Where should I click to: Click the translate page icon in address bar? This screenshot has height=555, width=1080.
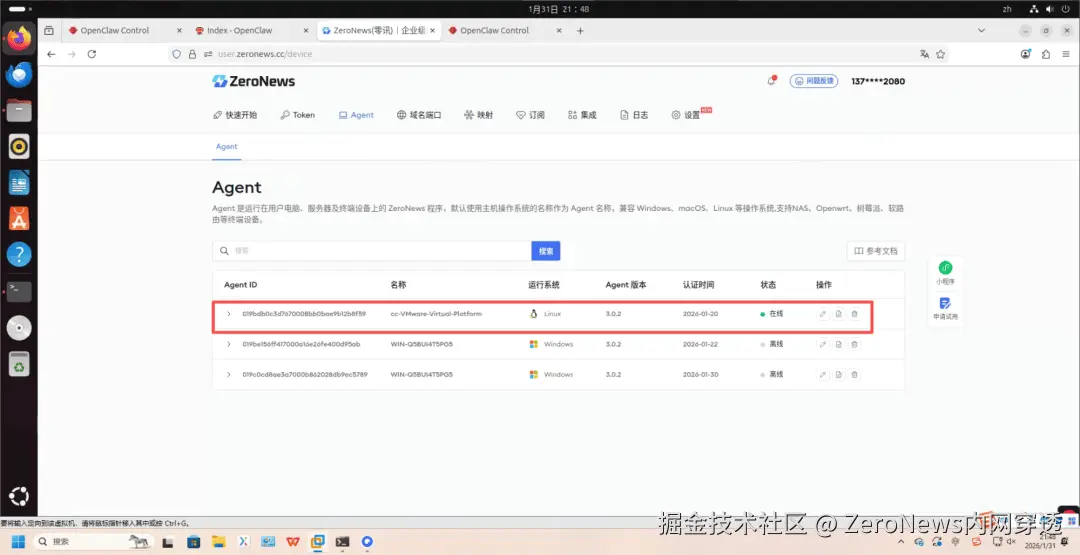coord(924,54)
